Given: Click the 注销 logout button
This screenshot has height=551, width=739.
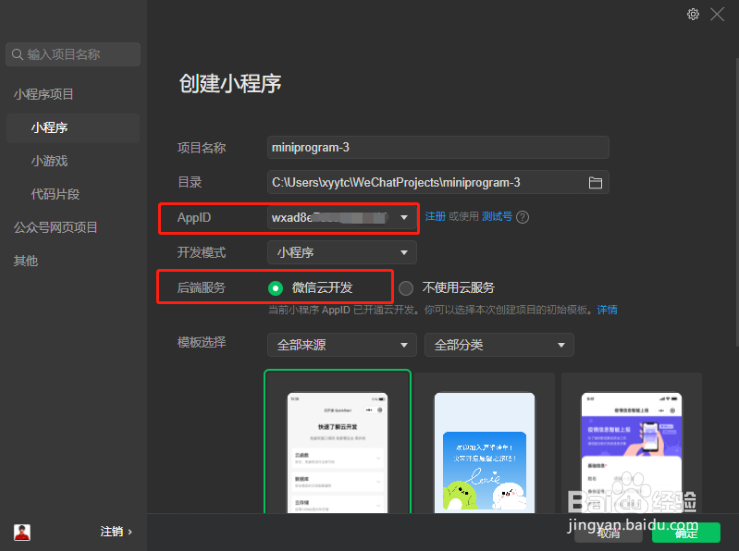Looking at the screenshot, I should click(116, 532).
